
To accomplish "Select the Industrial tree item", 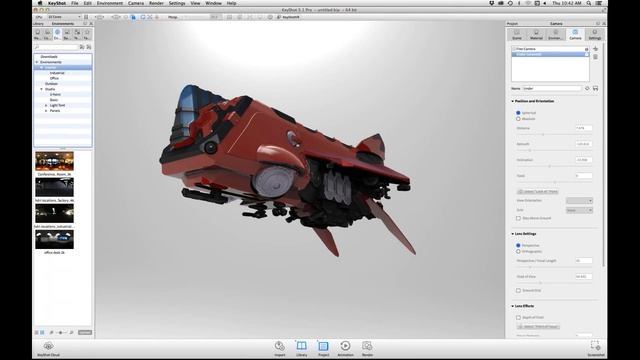I will pos(57,73).
